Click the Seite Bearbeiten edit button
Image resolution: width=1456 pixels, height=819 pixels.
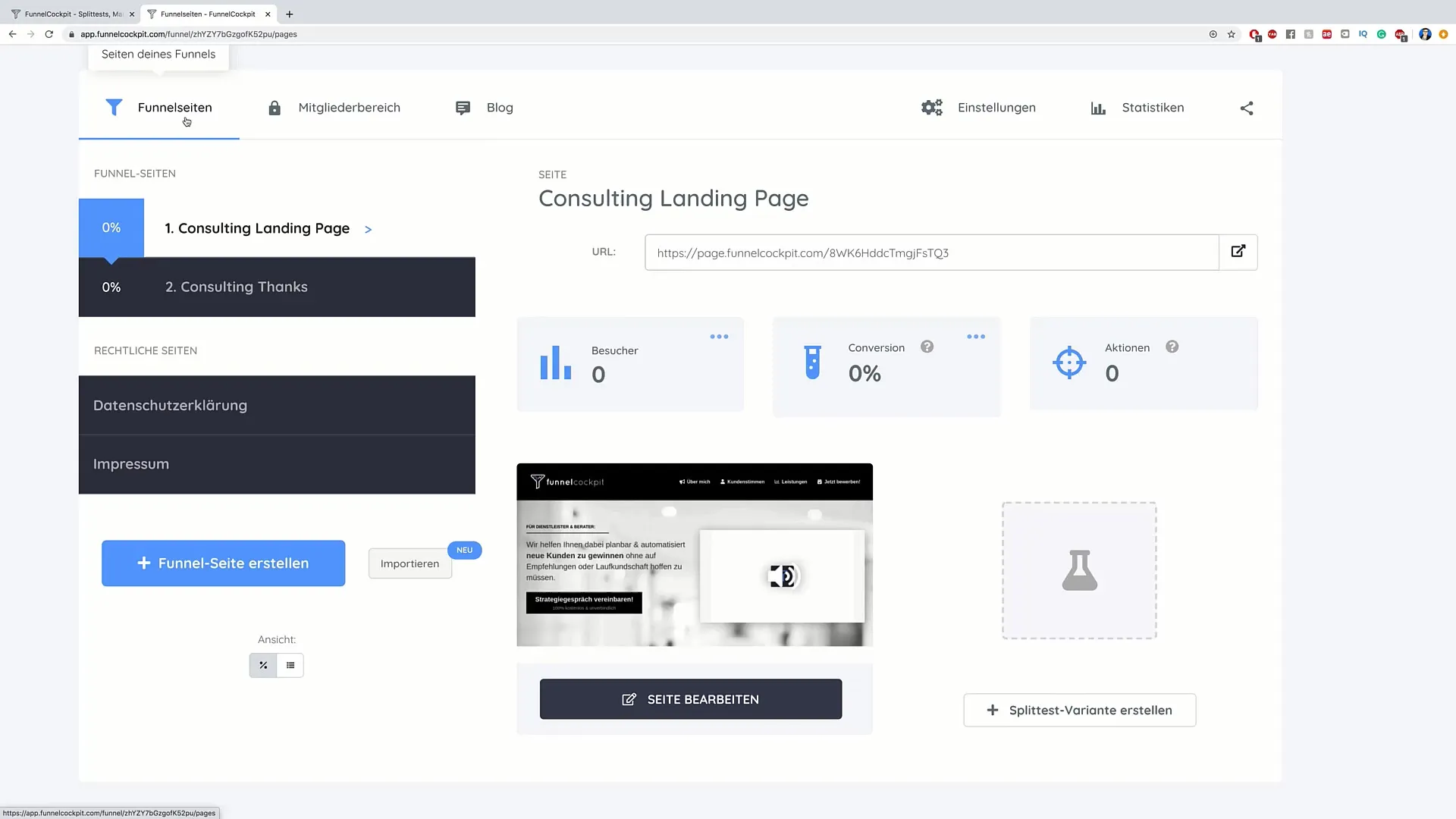tap(691, 699)
